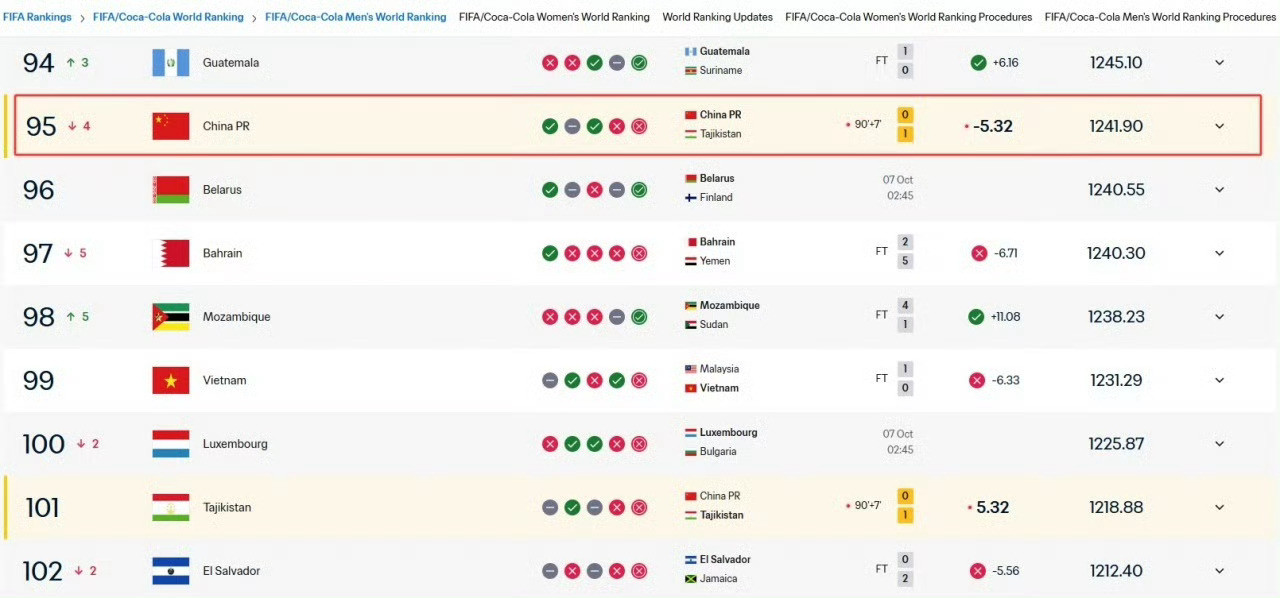
Task: Click the Mozambique flag icon
Action: click(x=170, y=317)
